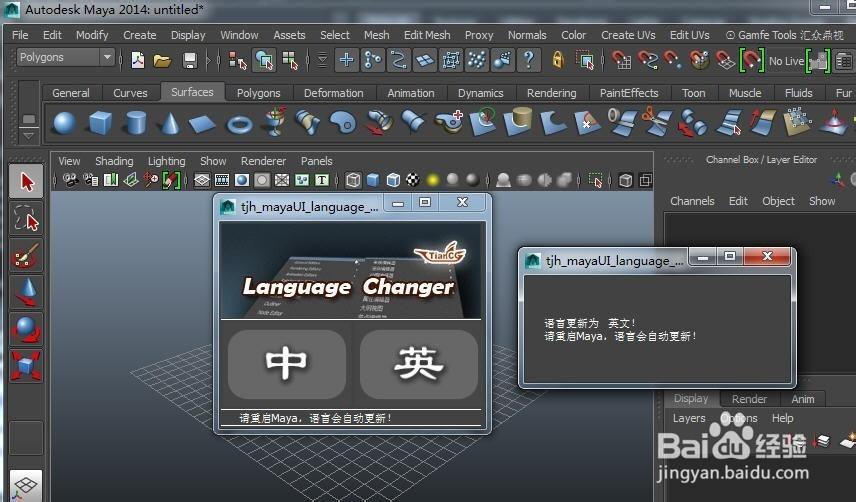This screenshot has height=502, width=856.
Task: Click the Save Scene disk icon
Action: click(189, 60)
